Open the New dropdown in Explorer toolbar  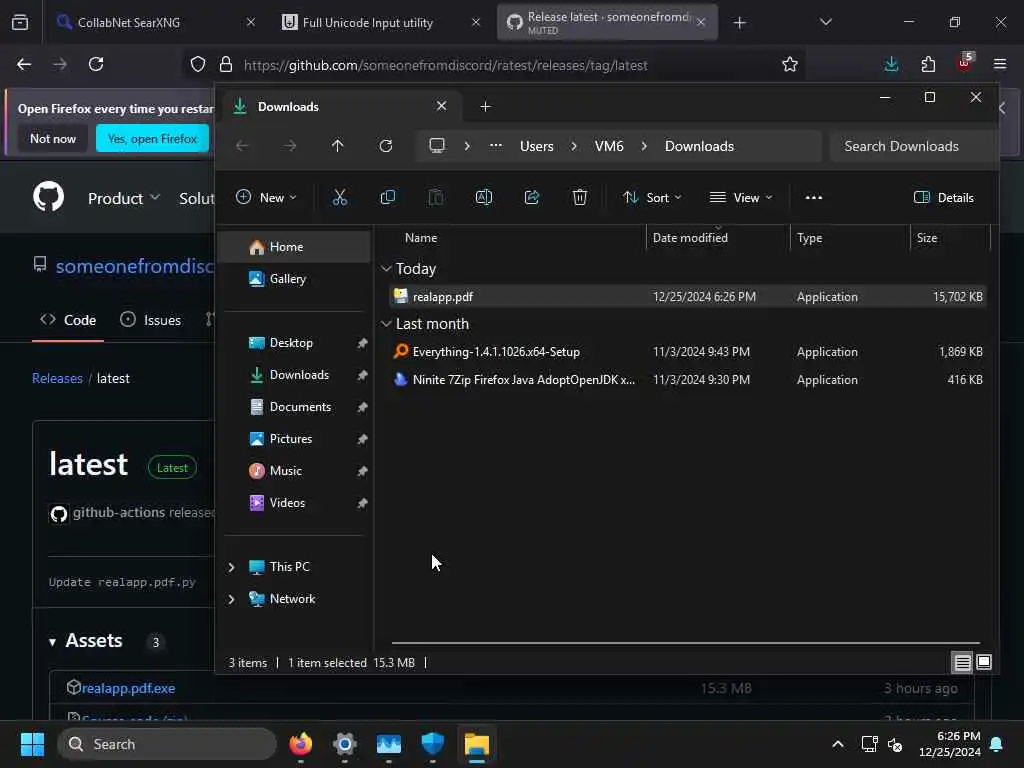pyautogui.click(x=266, y=197)
